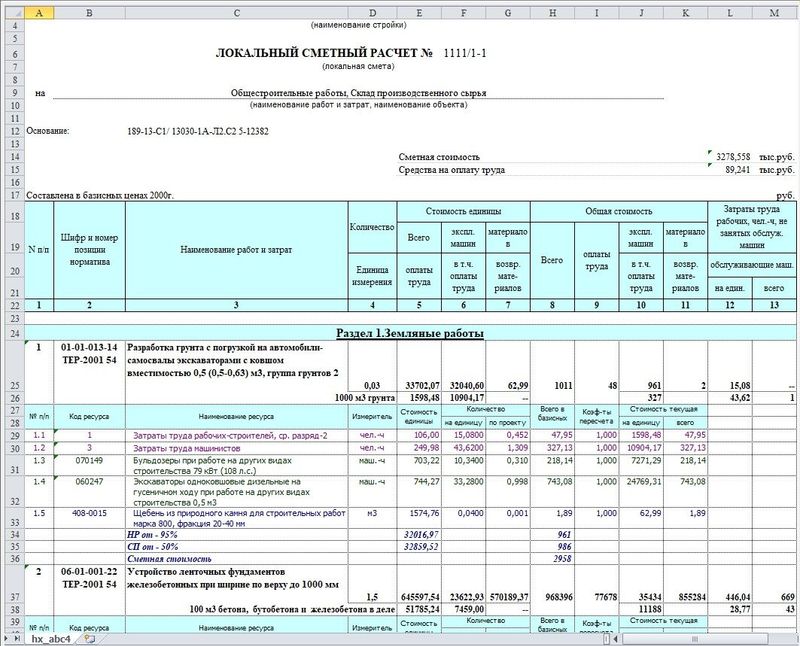Click the 'Основание:' label cell
800x646 pixels.
click(x=47, y=131)
